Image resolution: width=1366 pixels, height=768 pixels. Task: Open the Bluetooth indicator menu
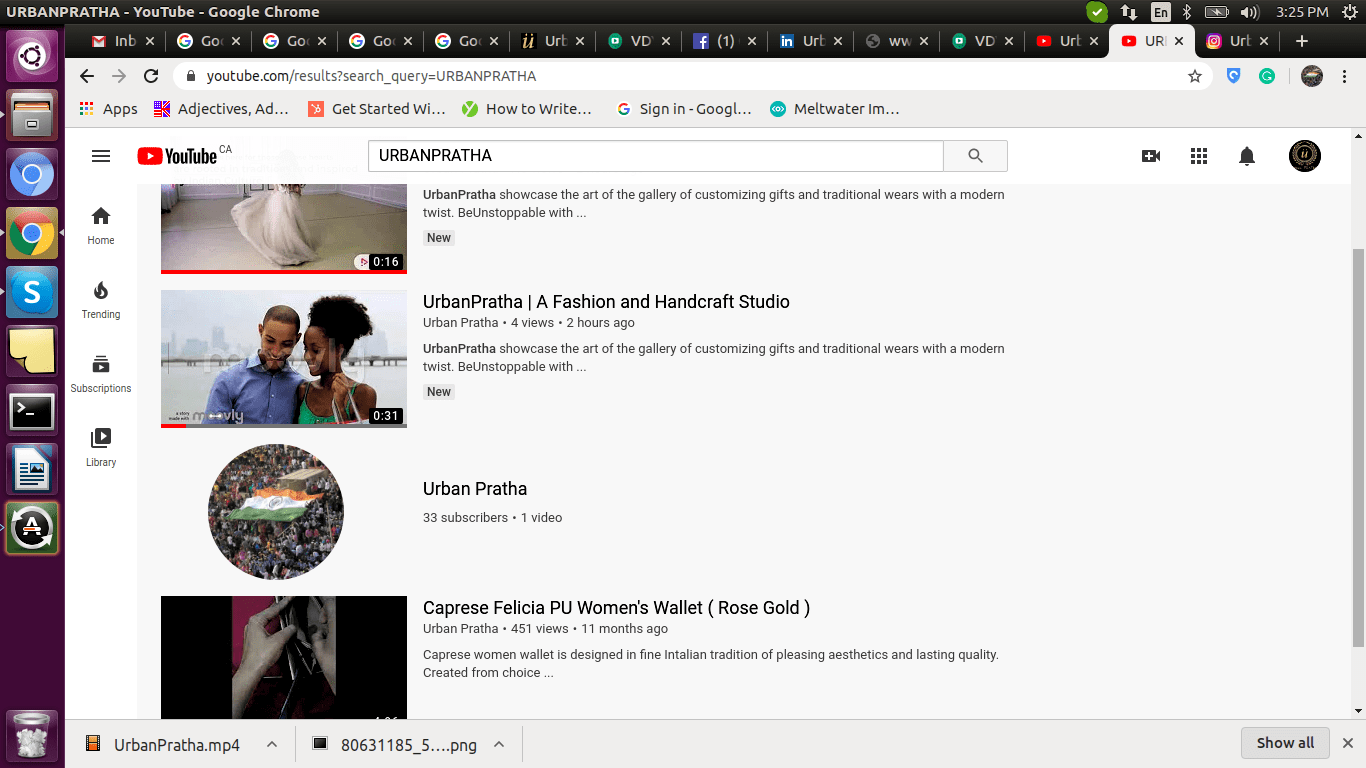tap(1187, 12)
